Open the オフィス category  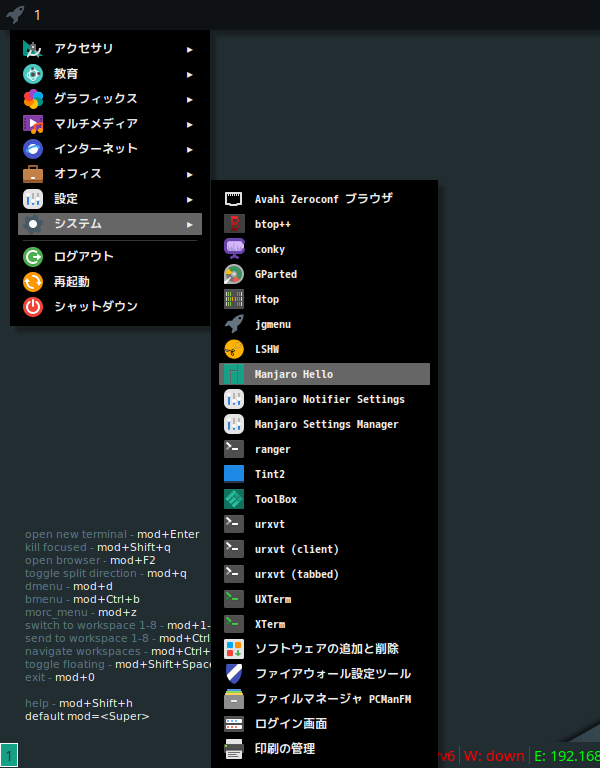coord(110,173)
